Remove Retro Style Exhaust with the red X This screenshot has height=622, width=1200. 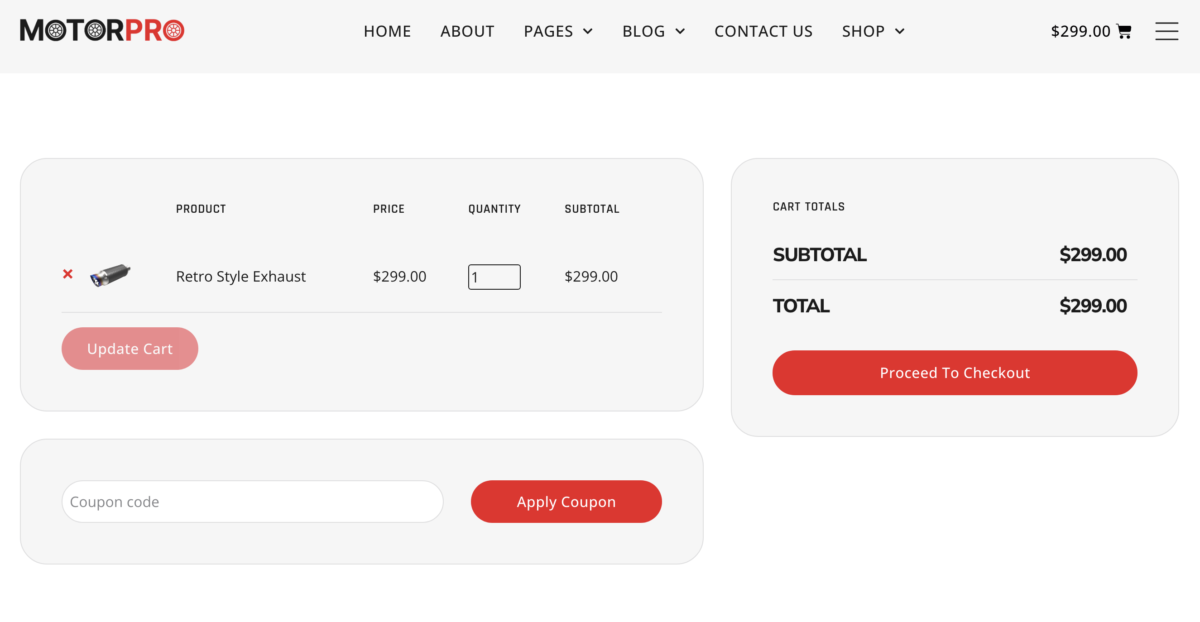(67, 274)
